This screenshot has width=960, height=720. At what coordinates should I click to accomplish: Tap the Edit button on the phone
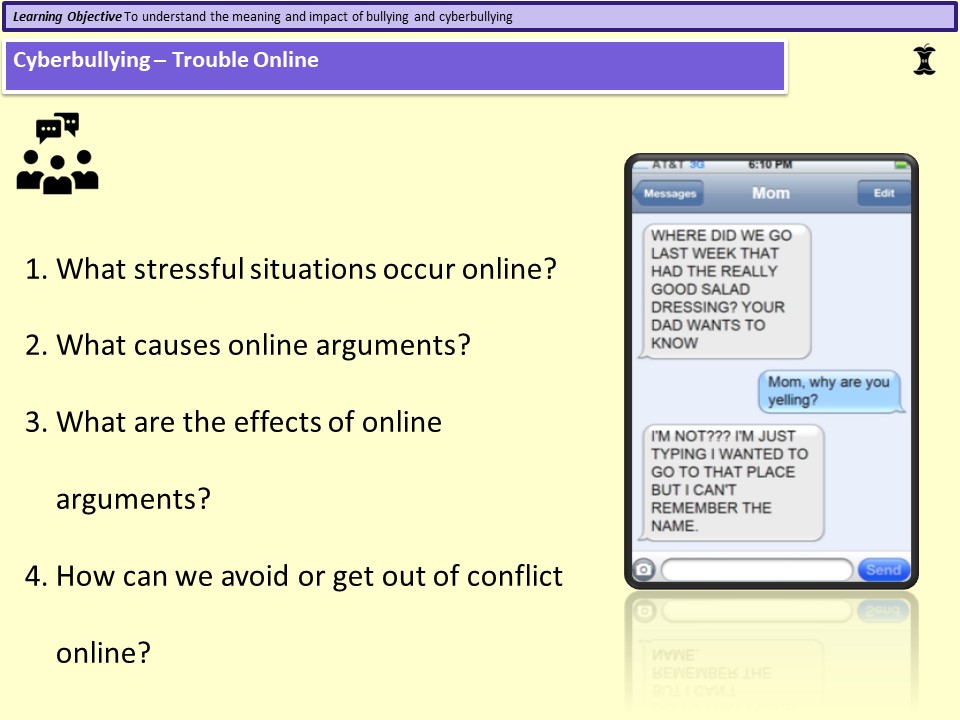click(884, 193)
